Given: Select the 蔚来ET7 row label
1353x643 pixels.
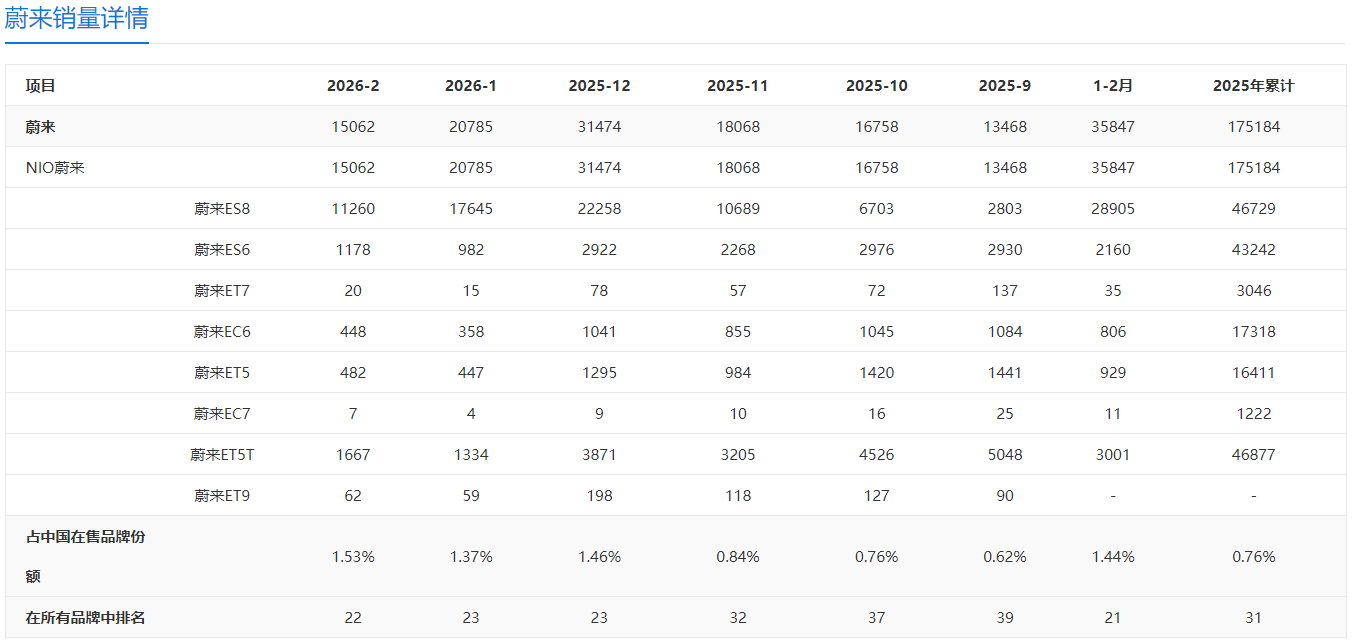Looking at the screenshot, I should tap(222, 291).
